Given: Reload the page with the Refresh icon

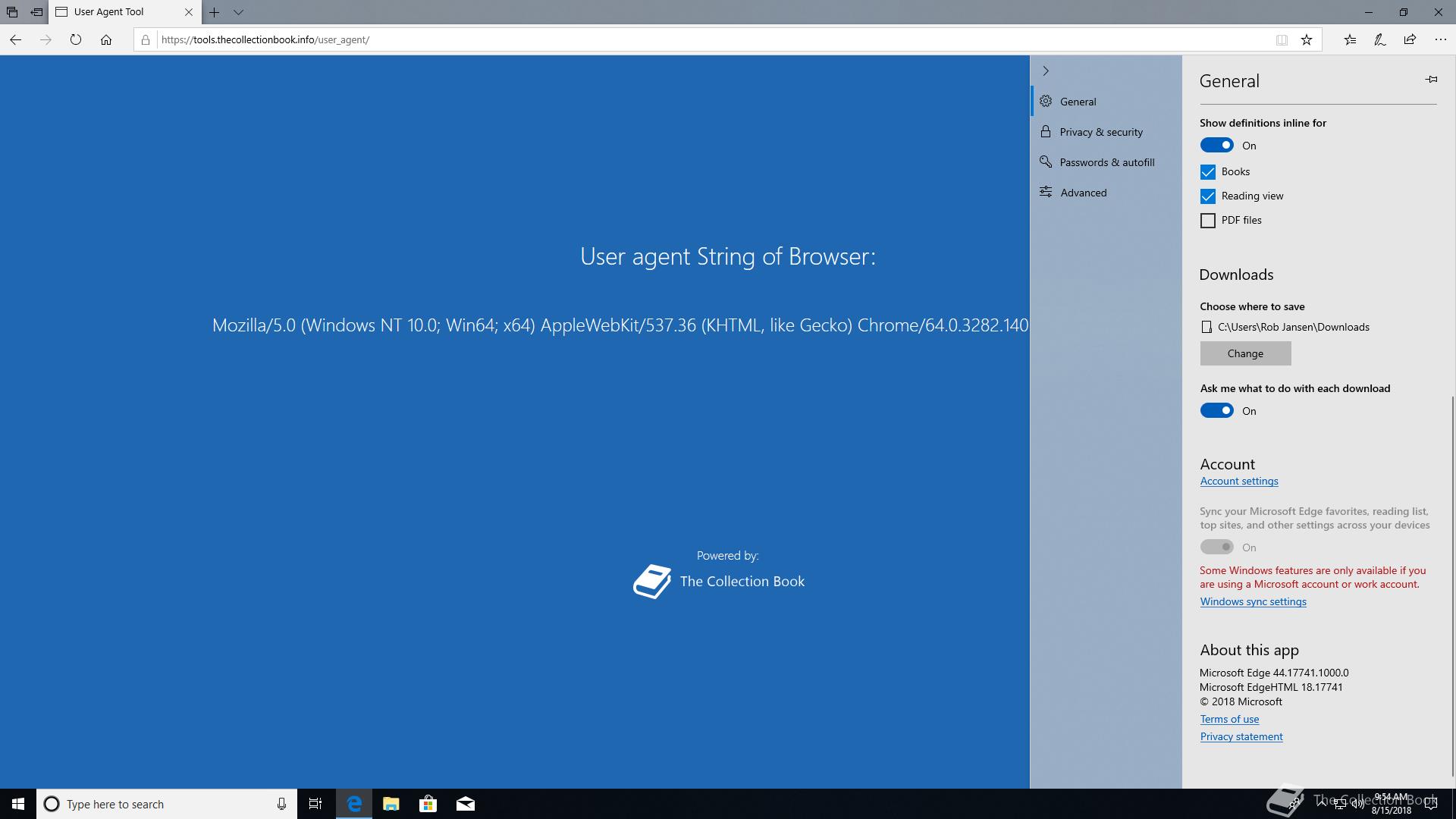Looking at the screenshot, I should (76, 39).
